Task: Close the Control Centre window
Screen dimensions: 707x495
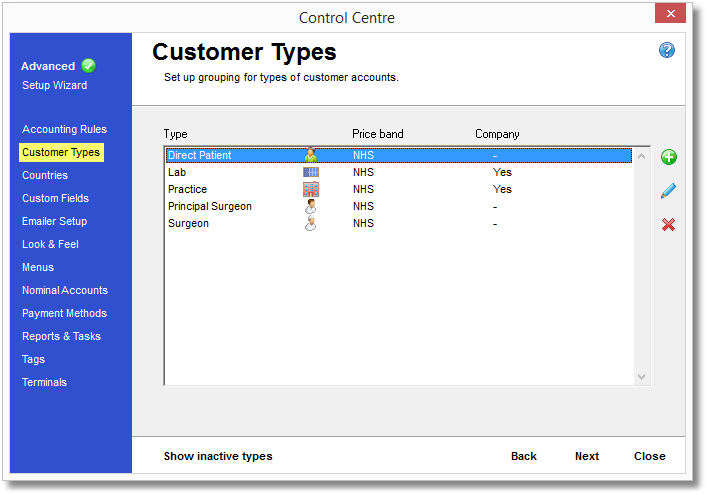Action: [670, 14]
